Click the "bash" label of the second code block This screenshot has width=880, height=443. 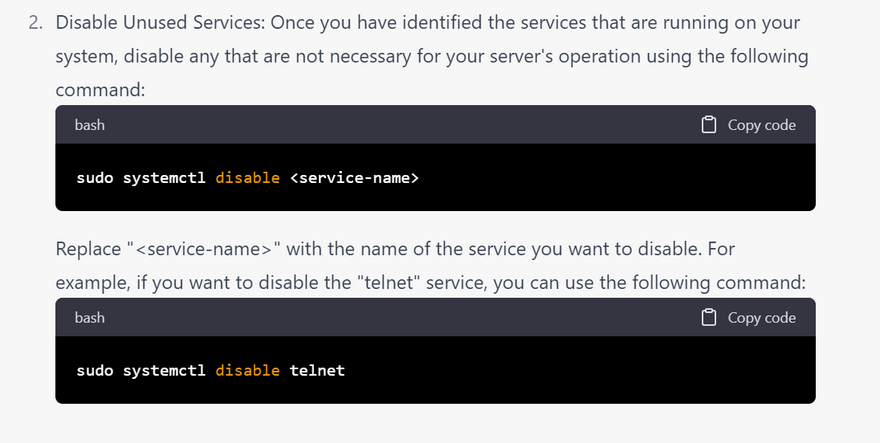(90, 317)
